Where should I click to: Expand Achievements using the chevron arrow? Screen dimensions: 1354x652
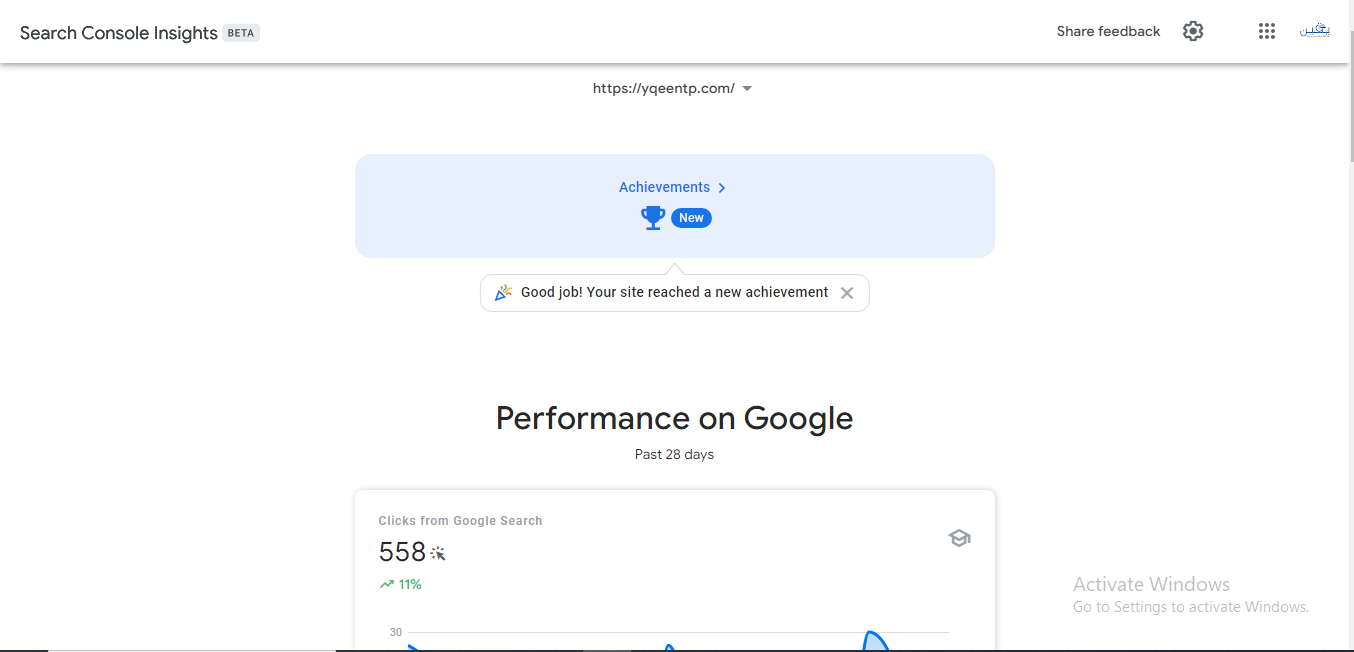point(722,188)
